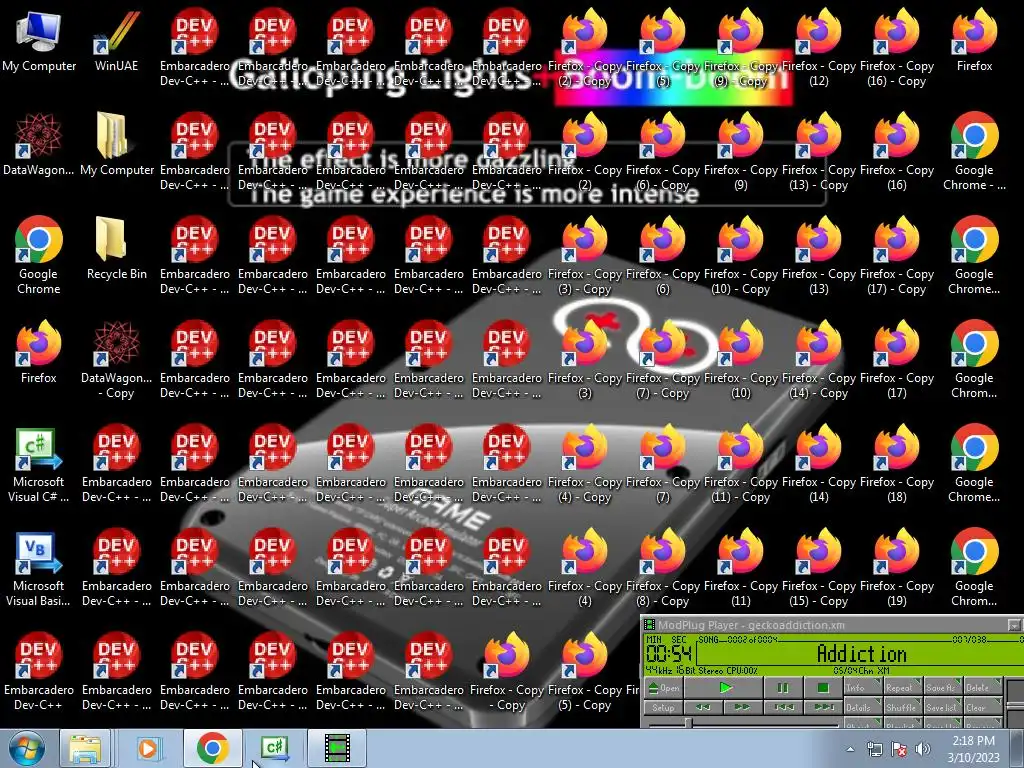Select Firefox - Copy (11) - Copy icon
Image resolution: width=1024 pixels, height=768 pixels.
(741, 464)
